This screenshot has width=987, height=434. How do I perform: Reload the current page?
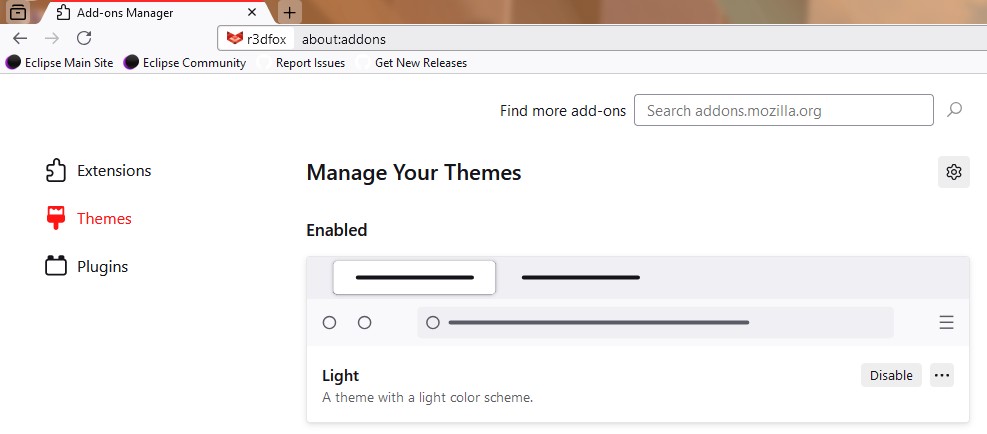pos(84,38)
